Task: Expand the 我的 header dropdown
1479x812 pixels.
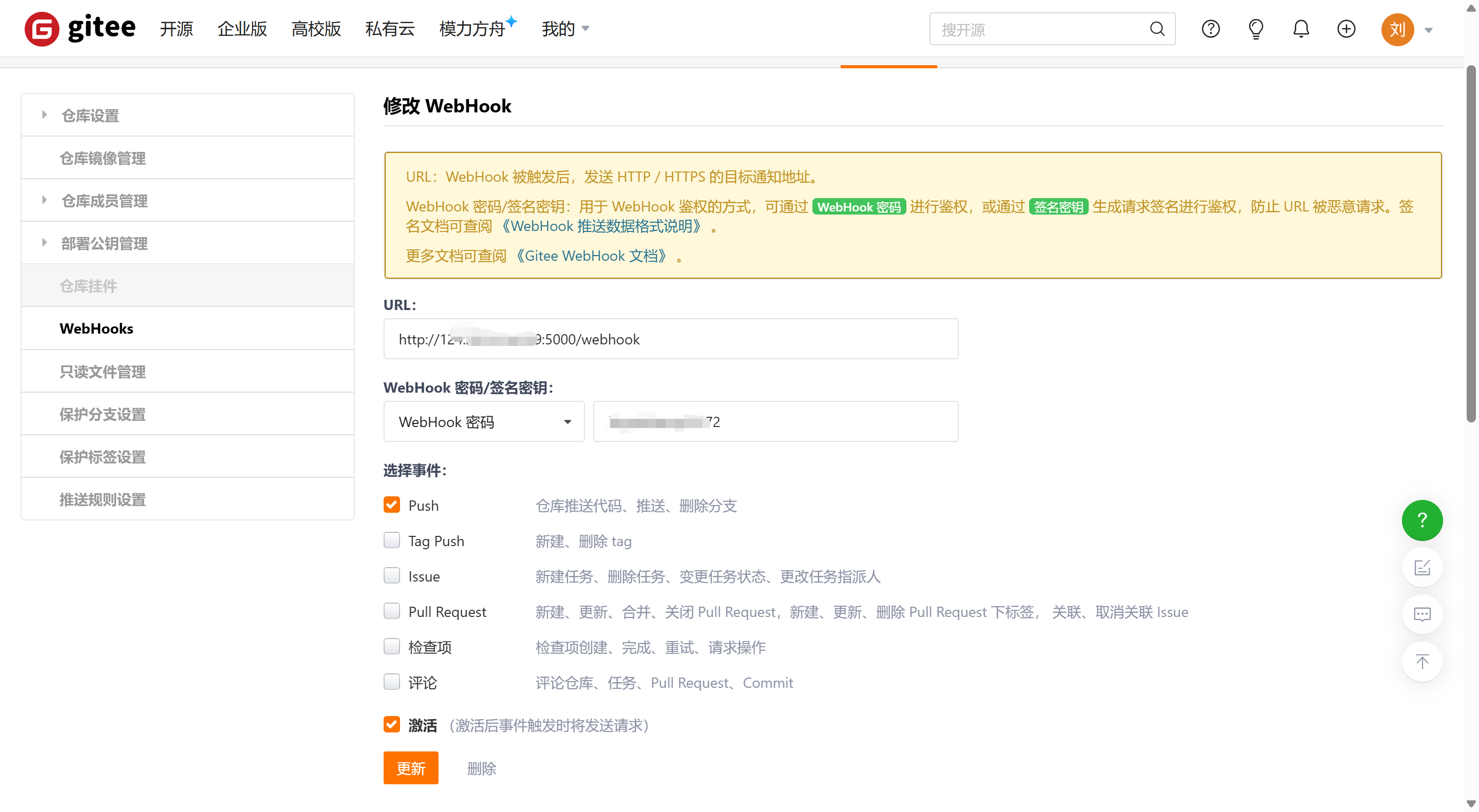Action: coord(565,29)
